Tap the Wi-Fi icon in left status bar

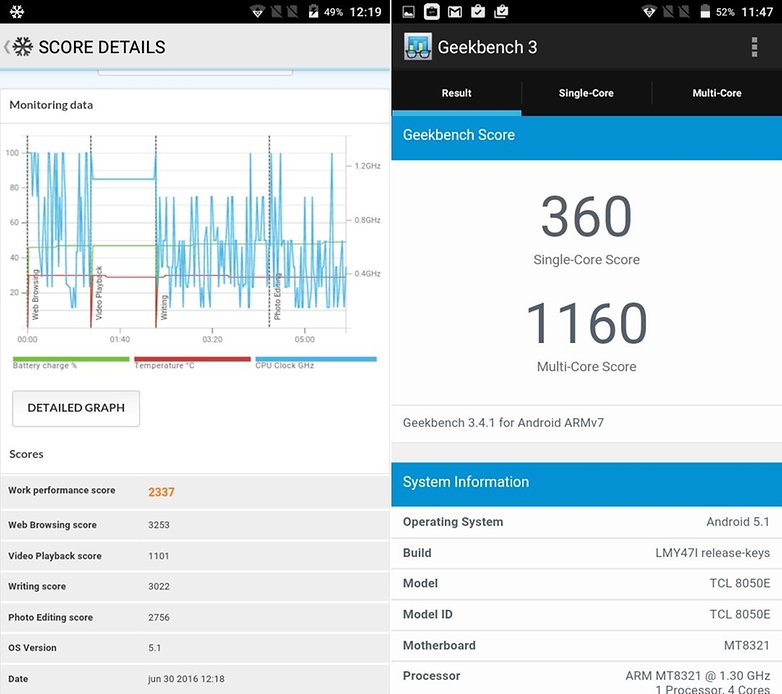(x=257, y=11)
